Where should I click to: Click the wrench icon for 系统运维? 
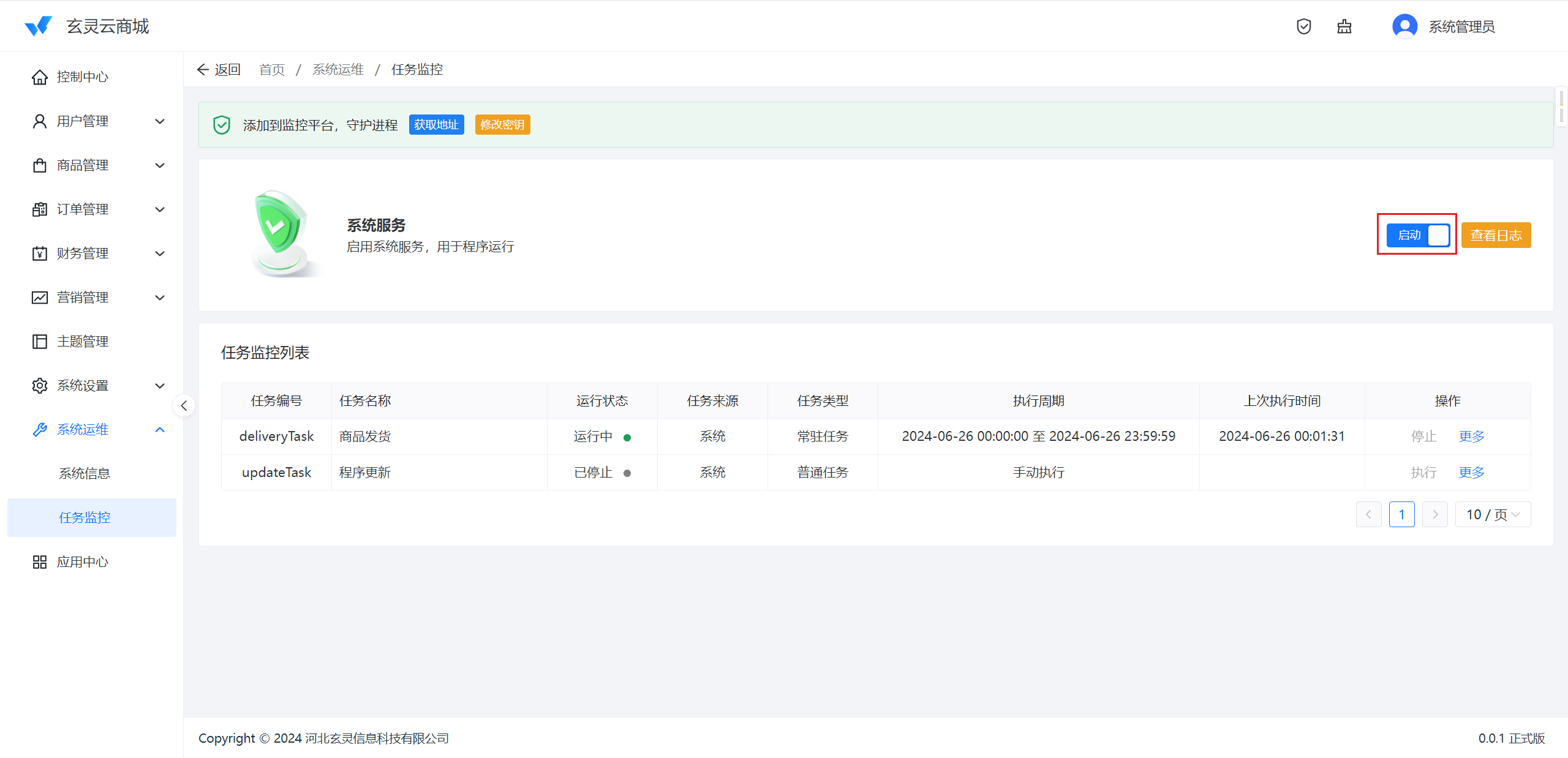(x=40, y=430)
